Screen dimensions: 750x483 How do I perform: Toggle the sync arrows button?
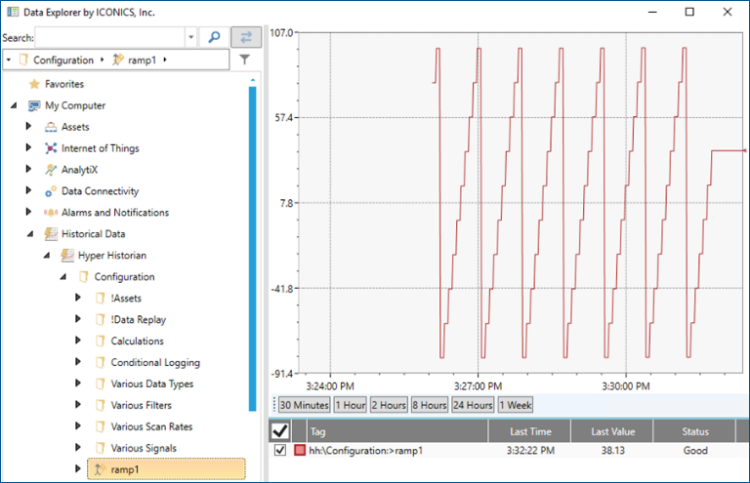coord(245,37)
